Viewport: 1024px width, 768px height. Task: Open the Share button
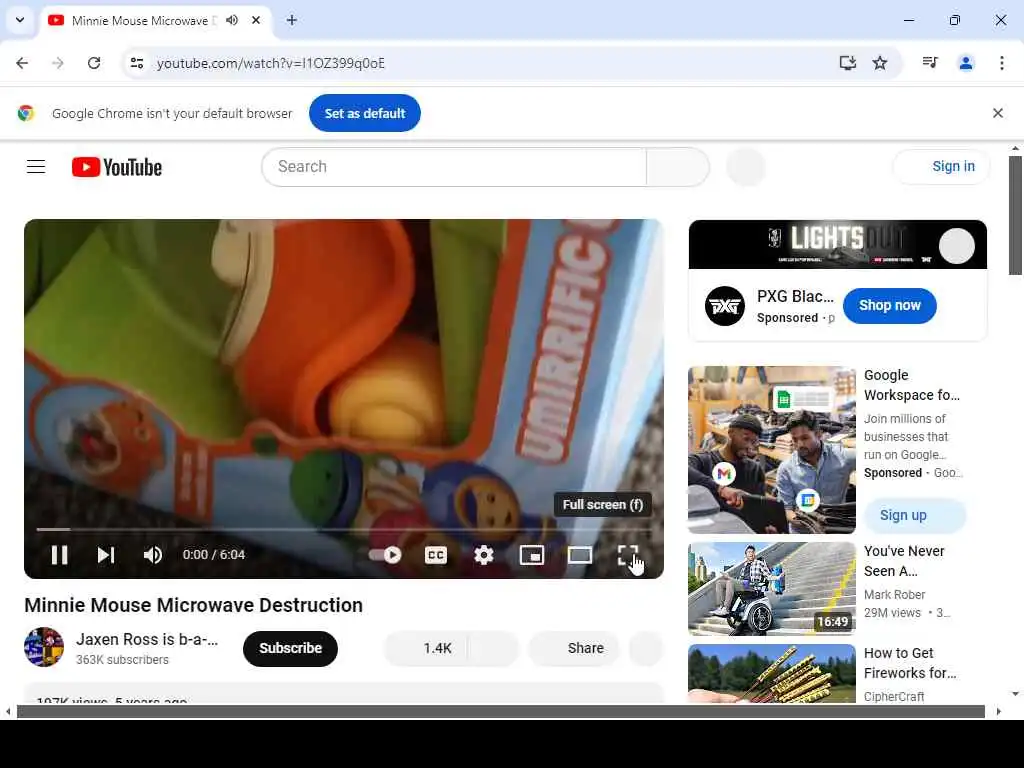[x=573, y=648]
